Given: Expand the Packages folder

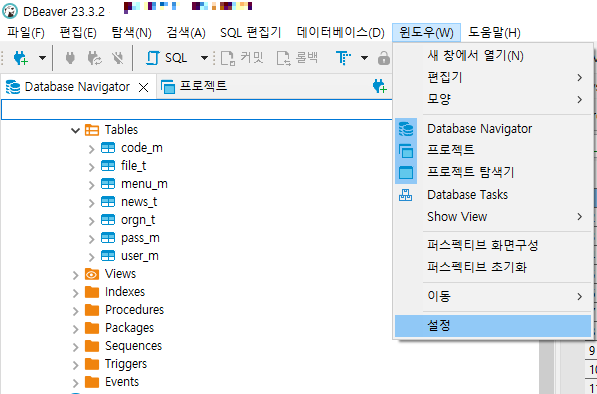Looking at the screenshot, I should coord(75,329).
